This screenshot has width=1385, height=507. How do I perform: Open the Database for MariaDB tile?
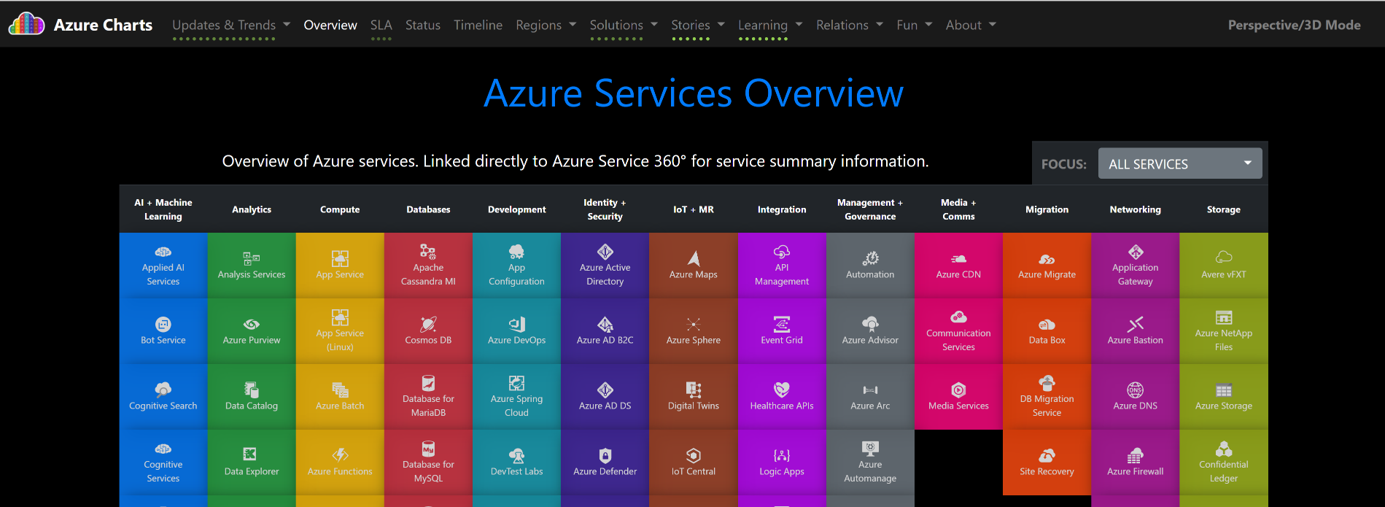click(428, 397)
